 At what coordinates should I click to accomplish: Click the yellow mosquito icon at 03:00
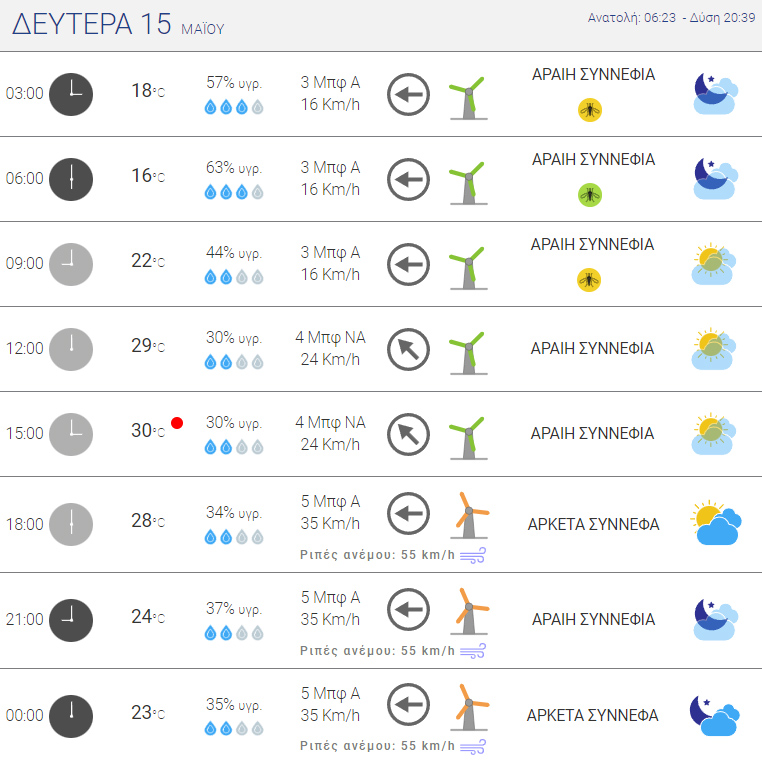point(589,110)
